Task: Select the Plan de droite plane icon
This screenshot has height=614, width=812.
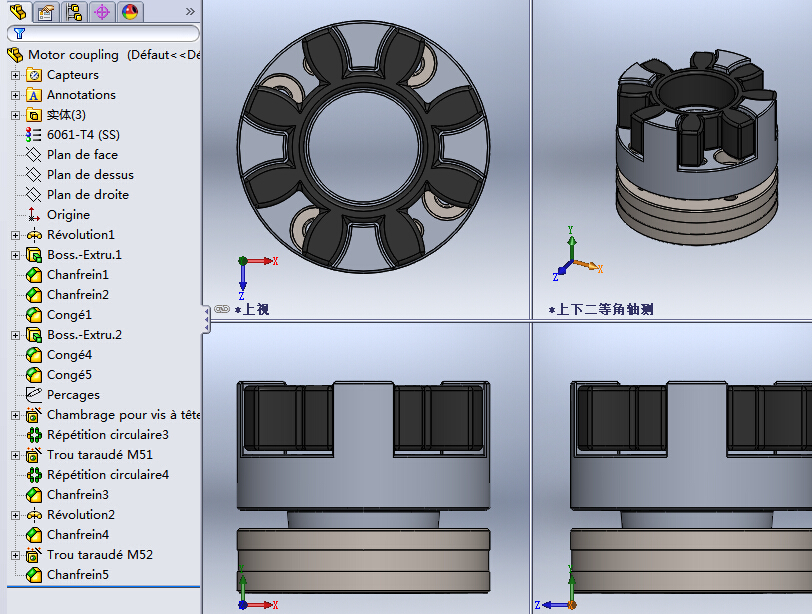Action: click(x=34, y=195)
